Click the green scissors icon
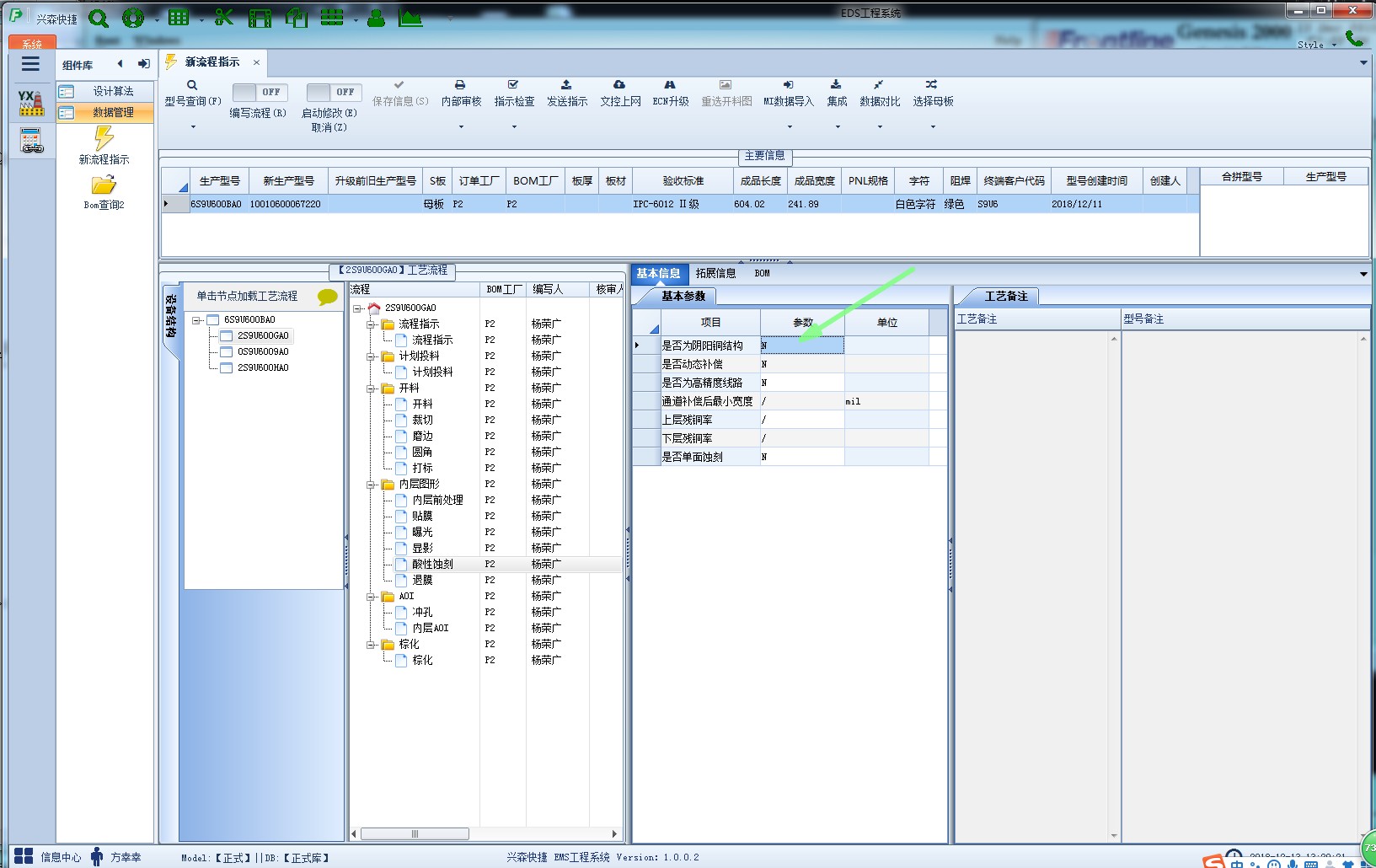 click(x=223, y=18)
